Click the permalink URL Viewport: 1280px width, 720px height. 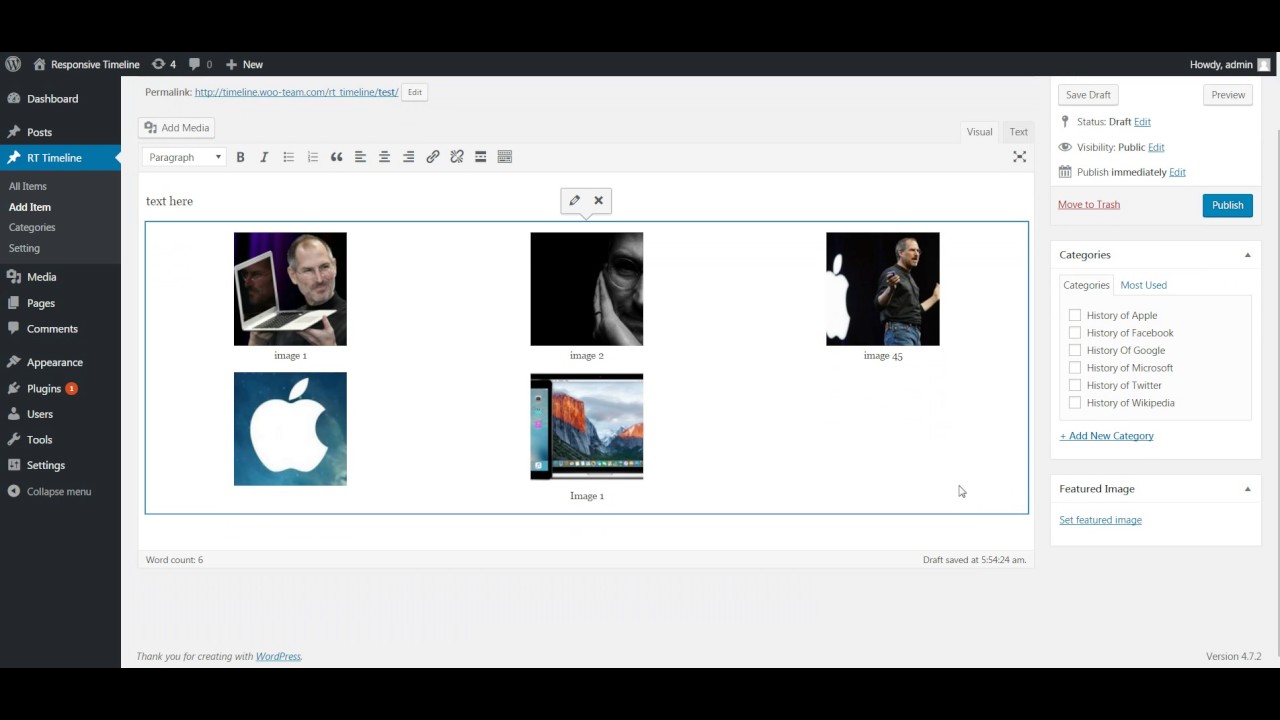click(296, 92)
